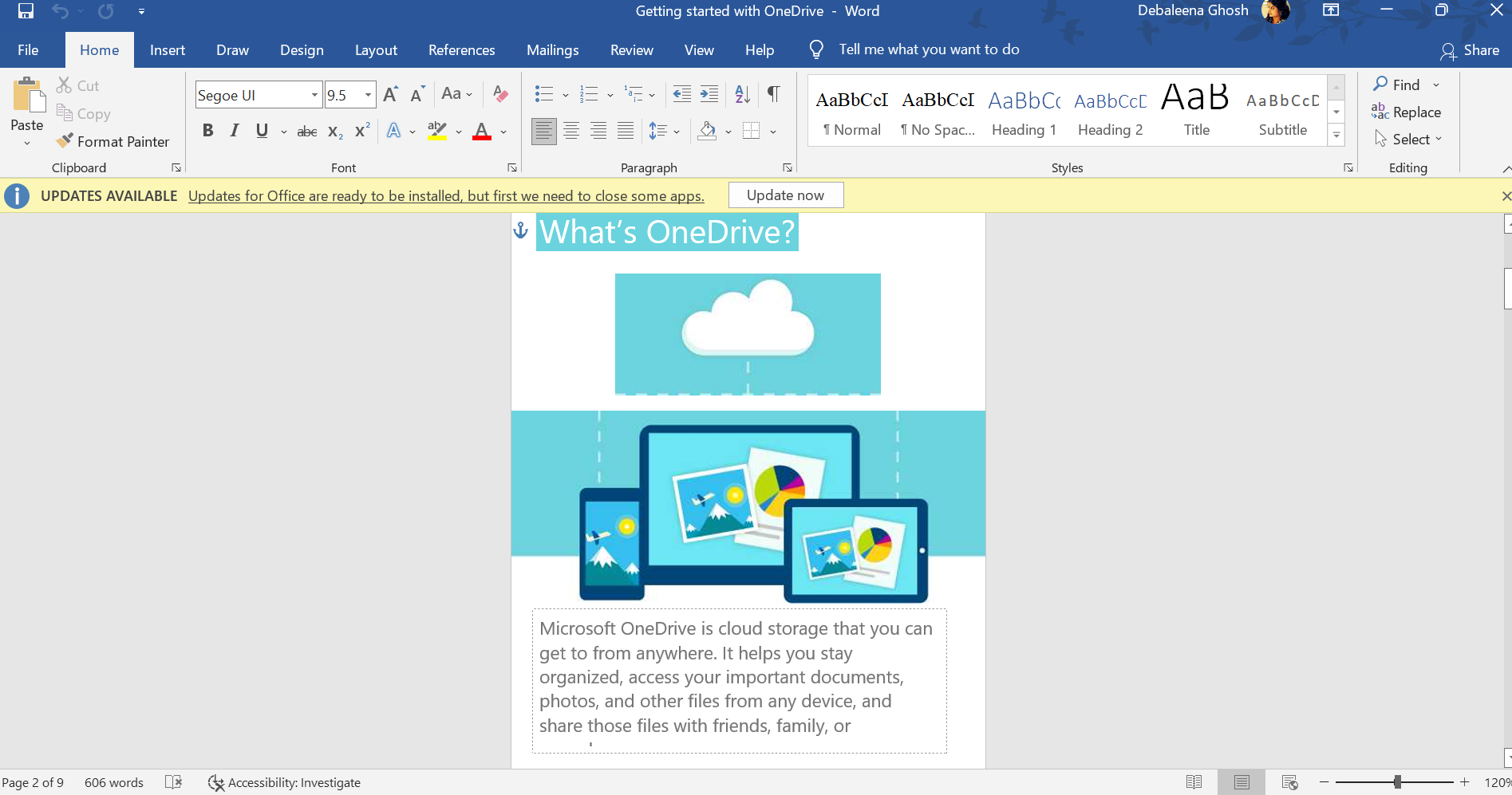The height and width of the screenshot is (795, 1512).
Task: Decrease paragraph indent
Action: coord(682,94)
